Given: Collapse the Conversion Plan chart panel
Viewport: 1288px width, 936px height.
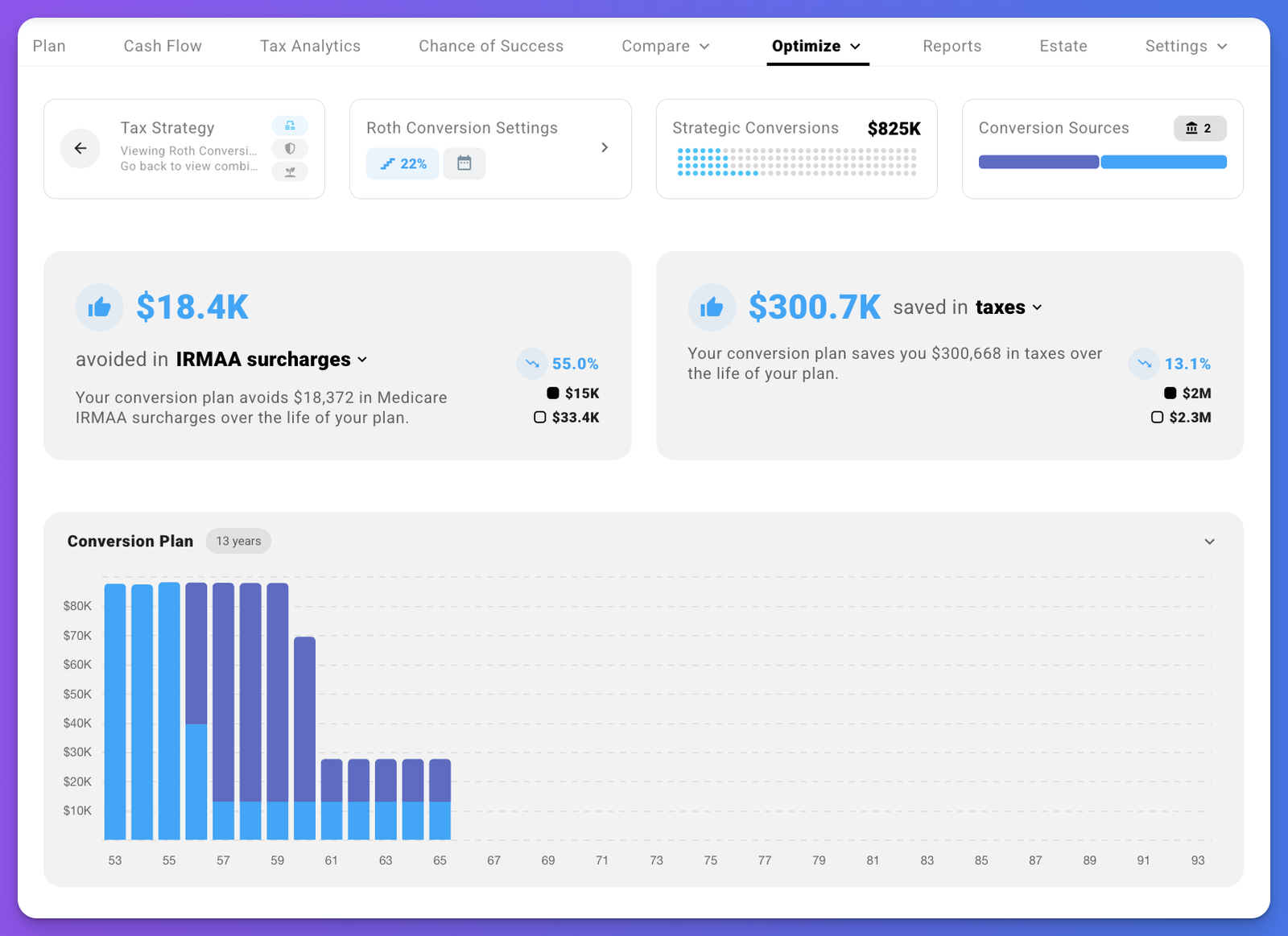Looking at the screenshot, I should 1209,542.
